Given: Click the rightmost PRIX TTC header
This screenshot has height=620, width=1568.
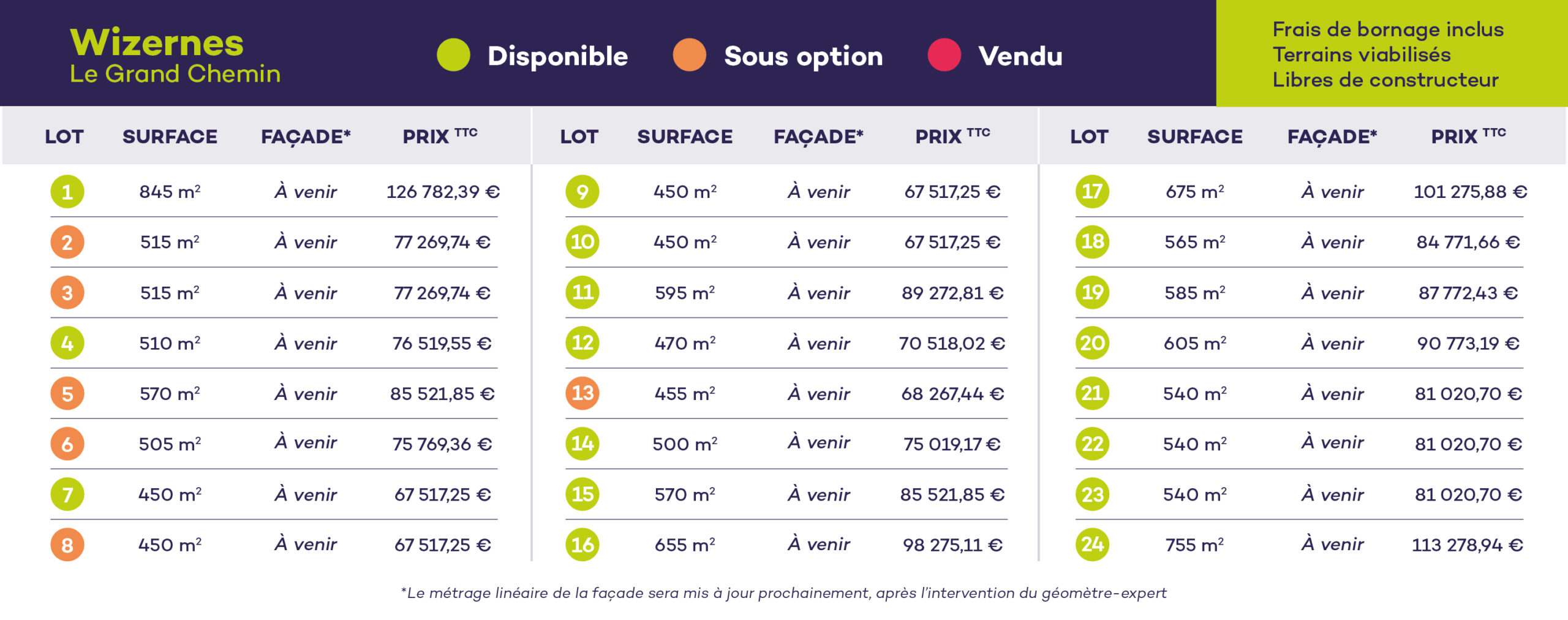Looking at the screenshot, I should [x=1468, y=136].
